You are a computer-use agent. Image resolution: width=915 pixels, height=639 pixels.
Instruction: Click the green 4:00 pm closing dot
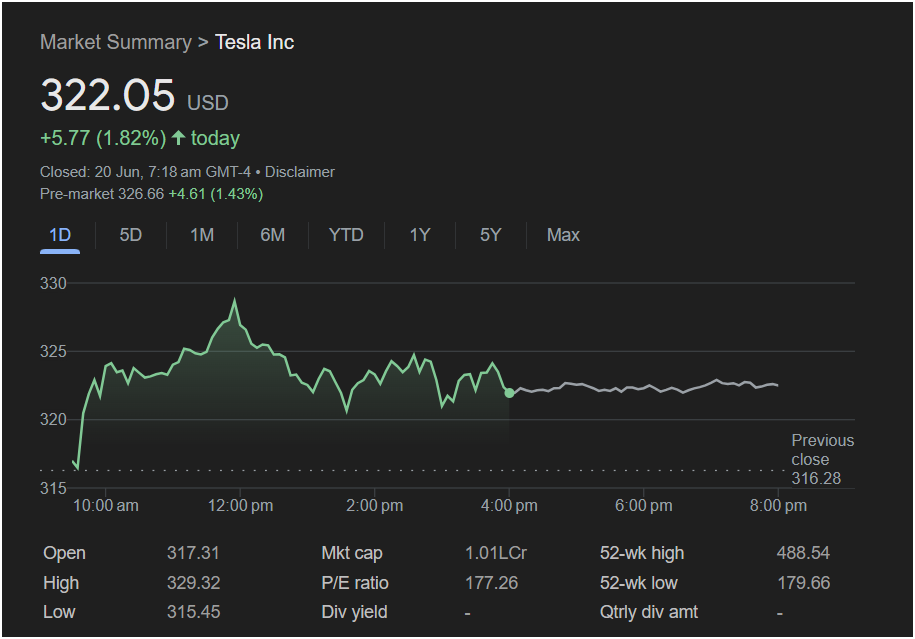[x=510, y=393]
